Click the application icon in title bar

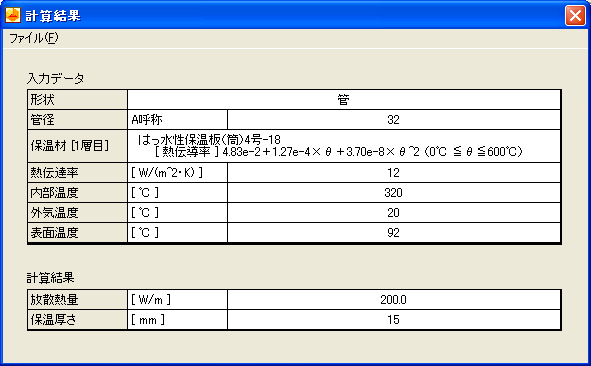pyautogui.click(x=12, y=15)
